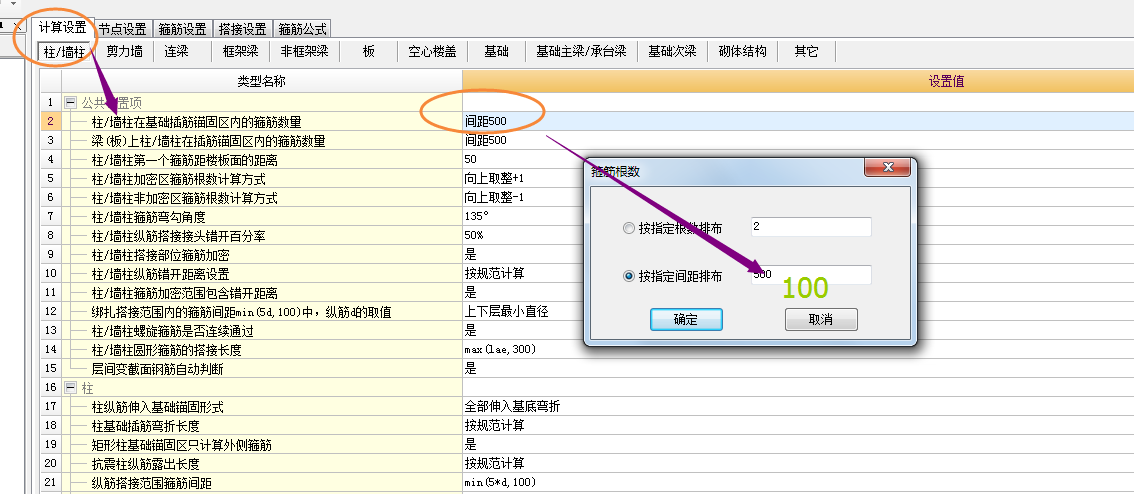Image resolution: width=1134 pixels, height=494 pixels.
Task: Close the 箍筋根数 dialog
Action: click(x=887, y=169)
